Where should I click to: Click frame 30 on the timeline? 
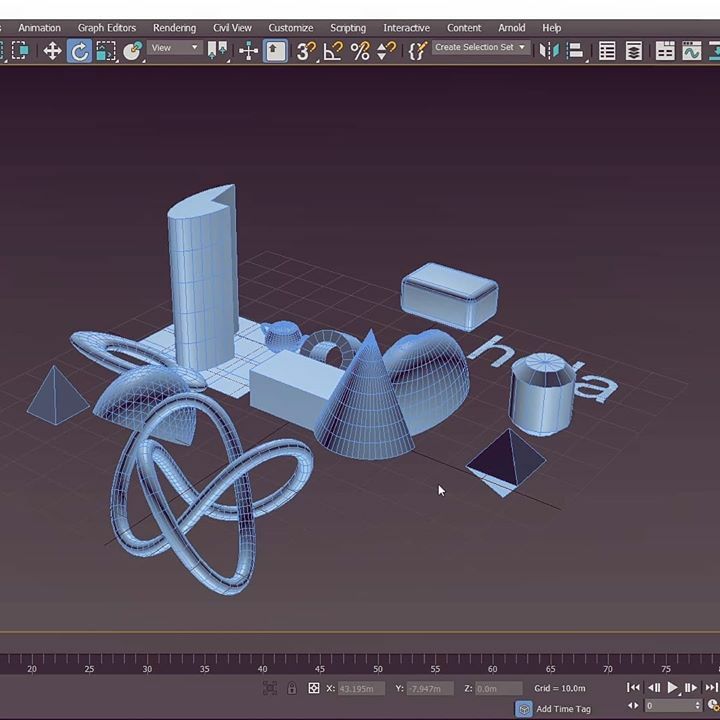pos(147,669)
